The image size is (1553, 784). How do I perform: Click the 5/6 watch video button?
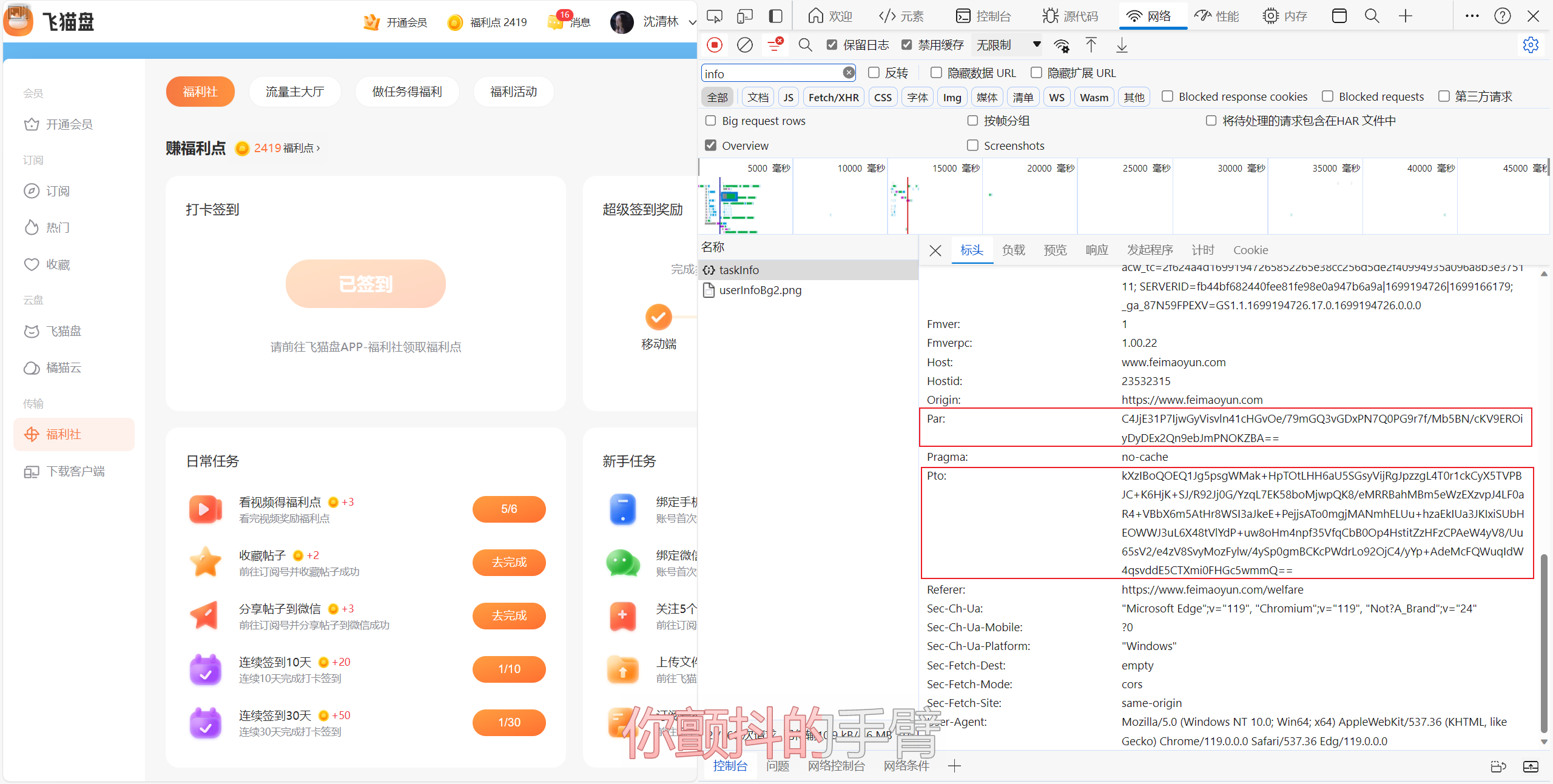click(509, 509)
